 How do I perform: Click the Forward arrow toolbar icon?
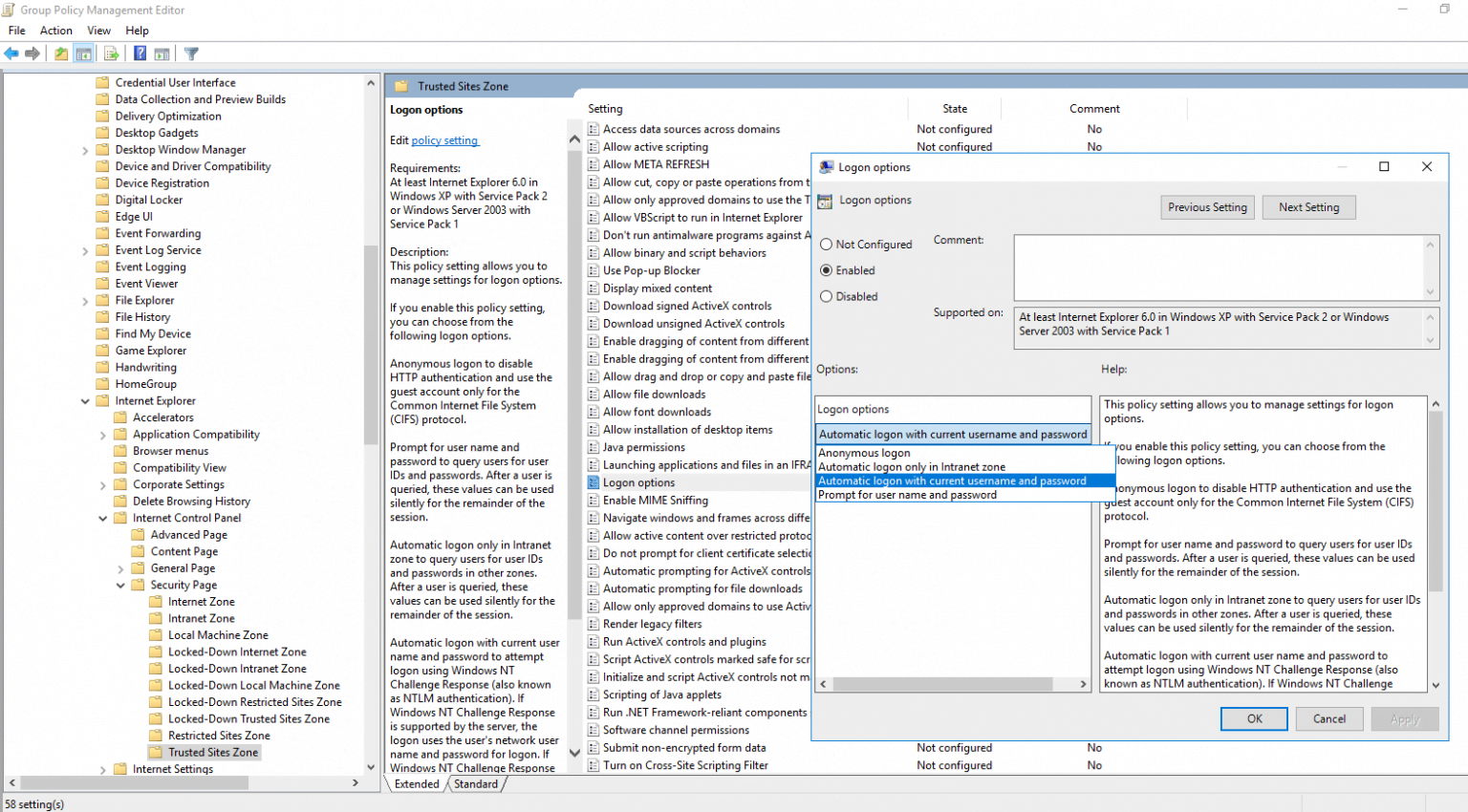[32, 53]
